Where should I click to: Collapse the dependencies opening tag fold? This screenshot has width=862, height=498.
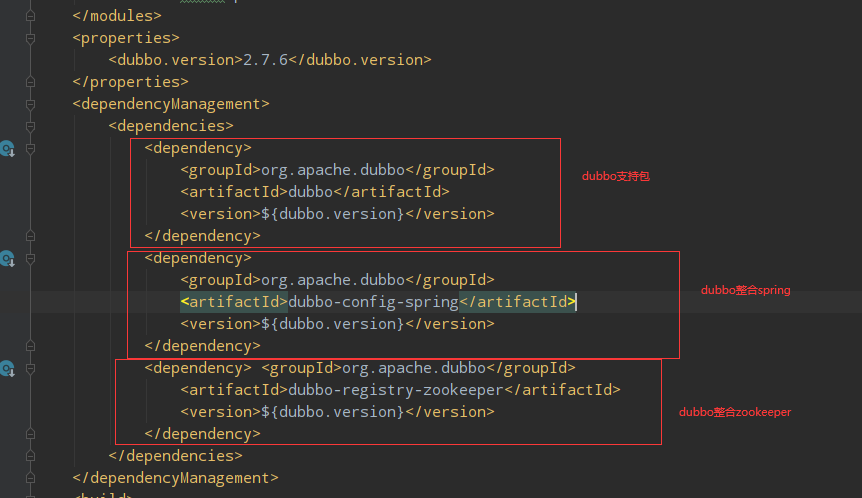tap(31, 126)
